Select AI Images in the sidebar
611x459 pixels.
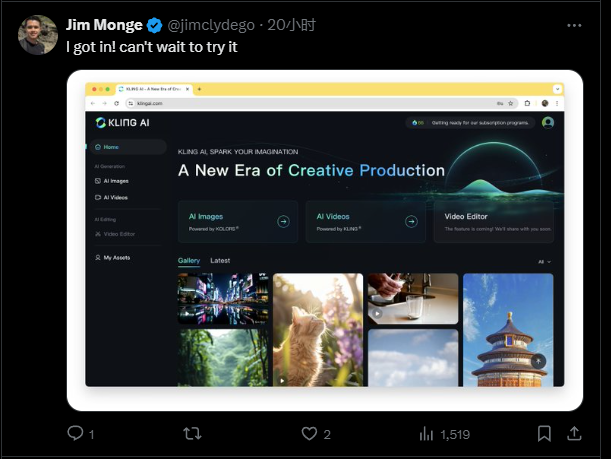[x=116, y=181]
